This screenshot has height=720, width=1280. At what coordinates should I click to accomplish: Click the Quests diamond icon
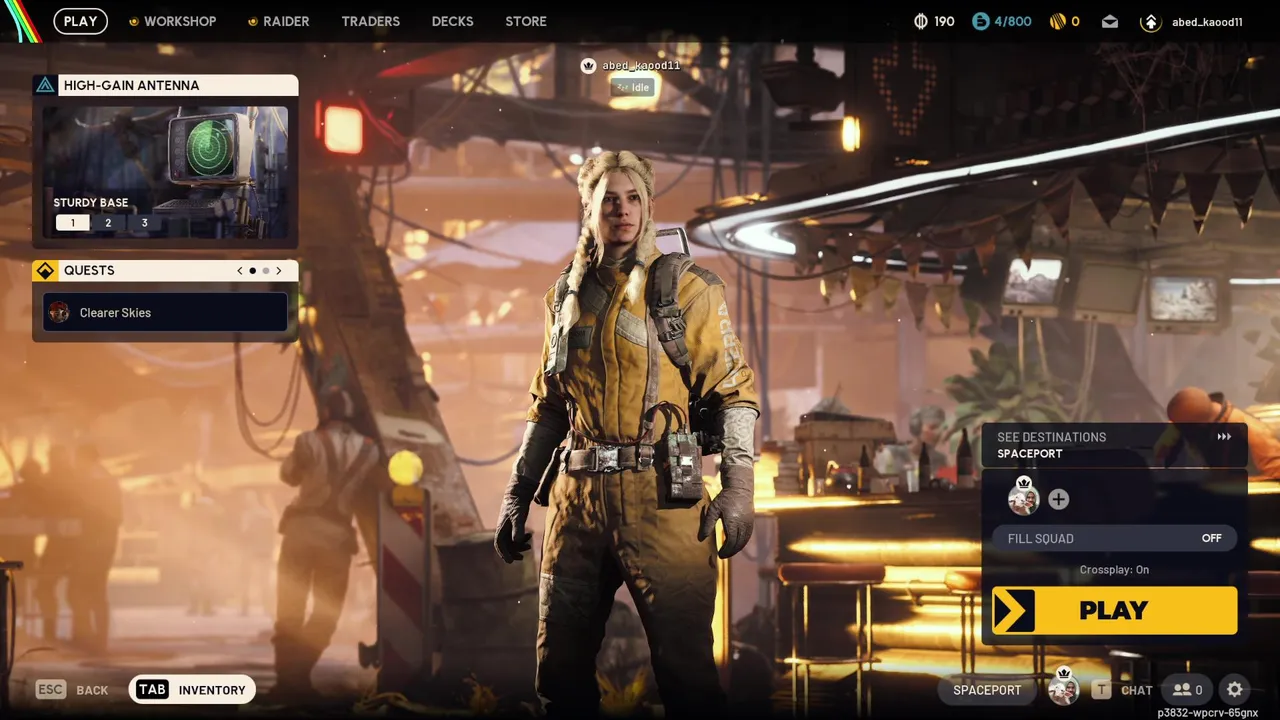tap(45, 270)
